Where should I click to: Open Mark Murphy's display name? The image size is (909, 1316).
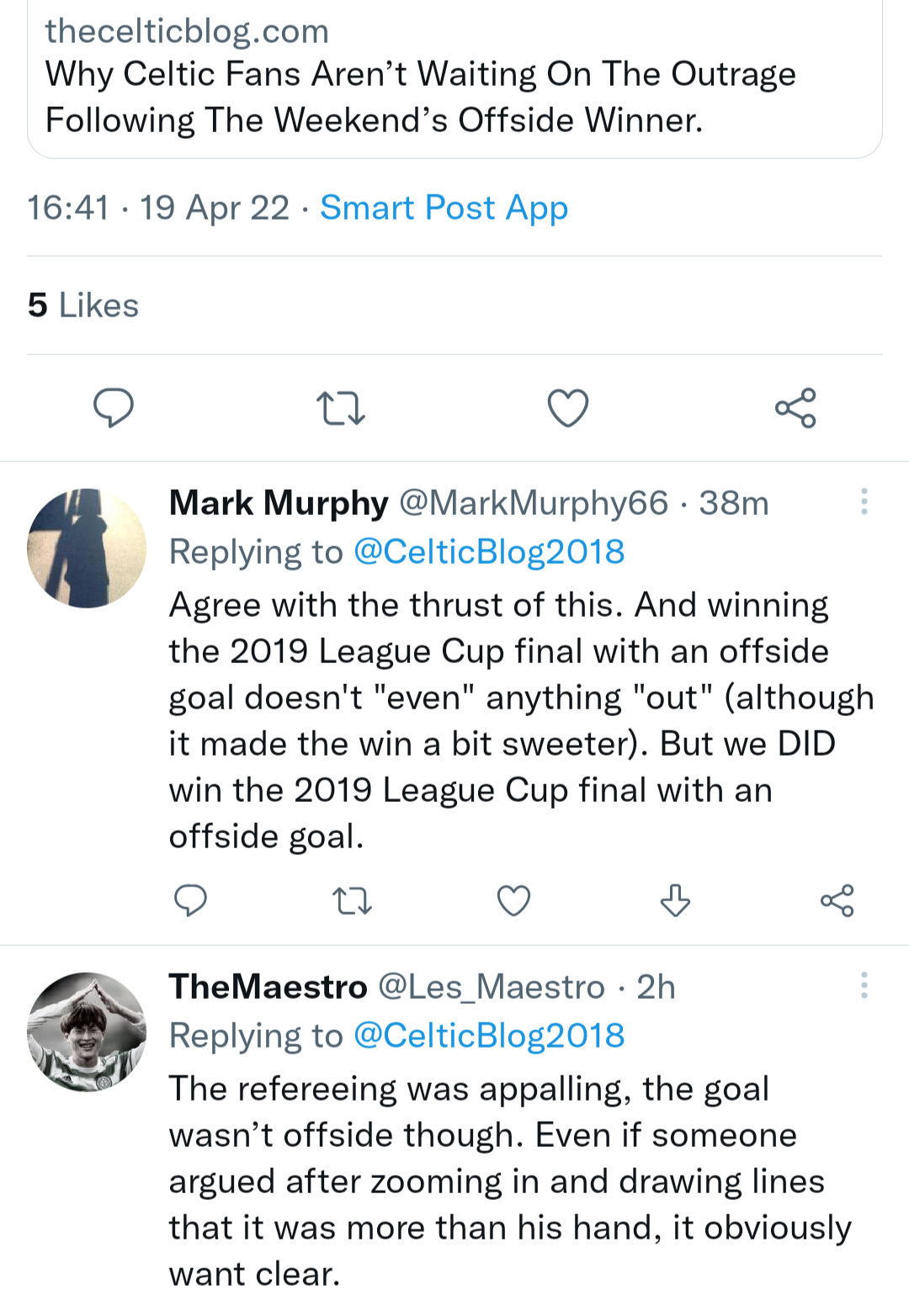pyautogui.click(x=279, y=503)
